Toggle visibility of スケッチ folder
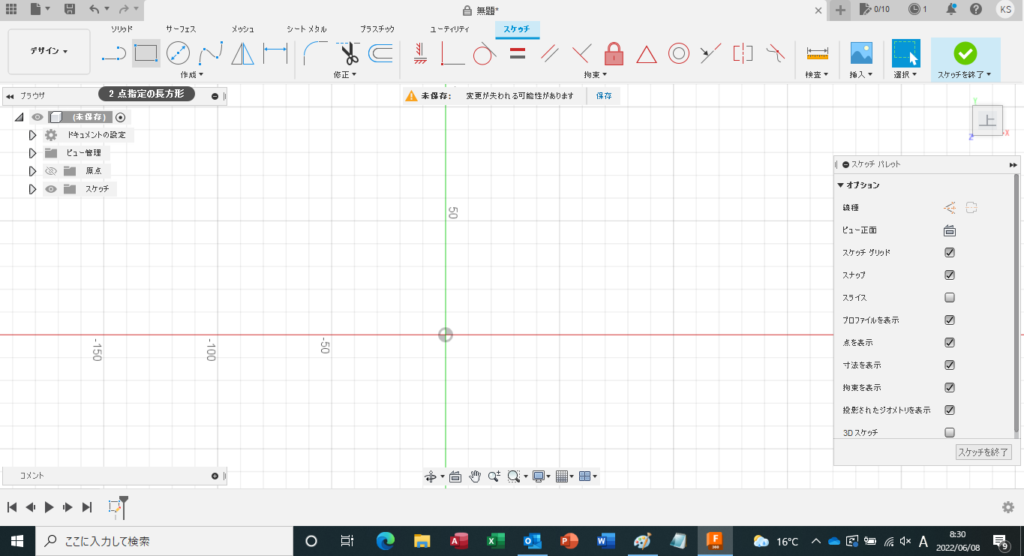 [x=50, y=189]
